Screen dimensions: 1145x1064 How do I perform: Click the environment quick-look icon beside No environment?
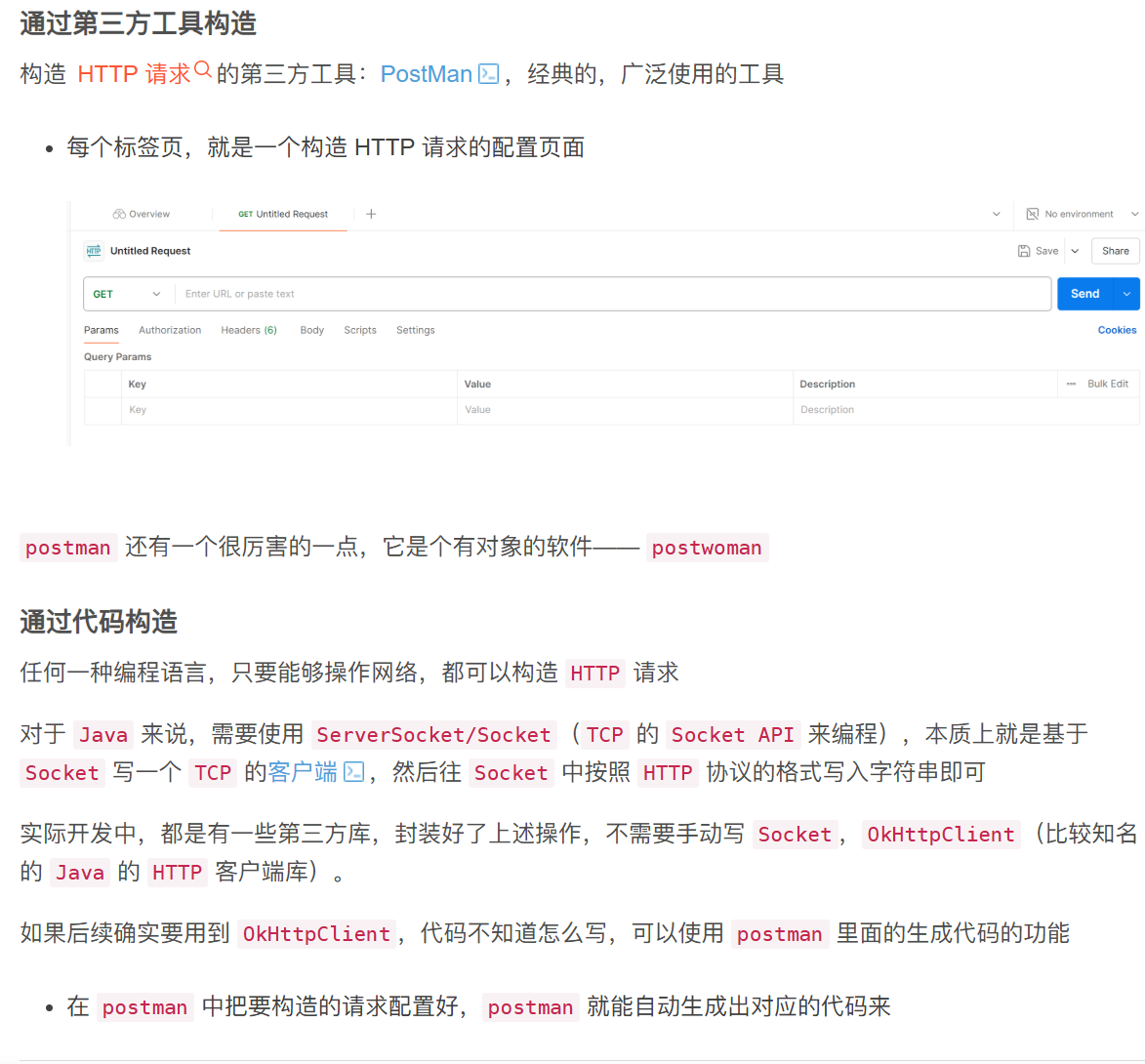click(1031, 214)
